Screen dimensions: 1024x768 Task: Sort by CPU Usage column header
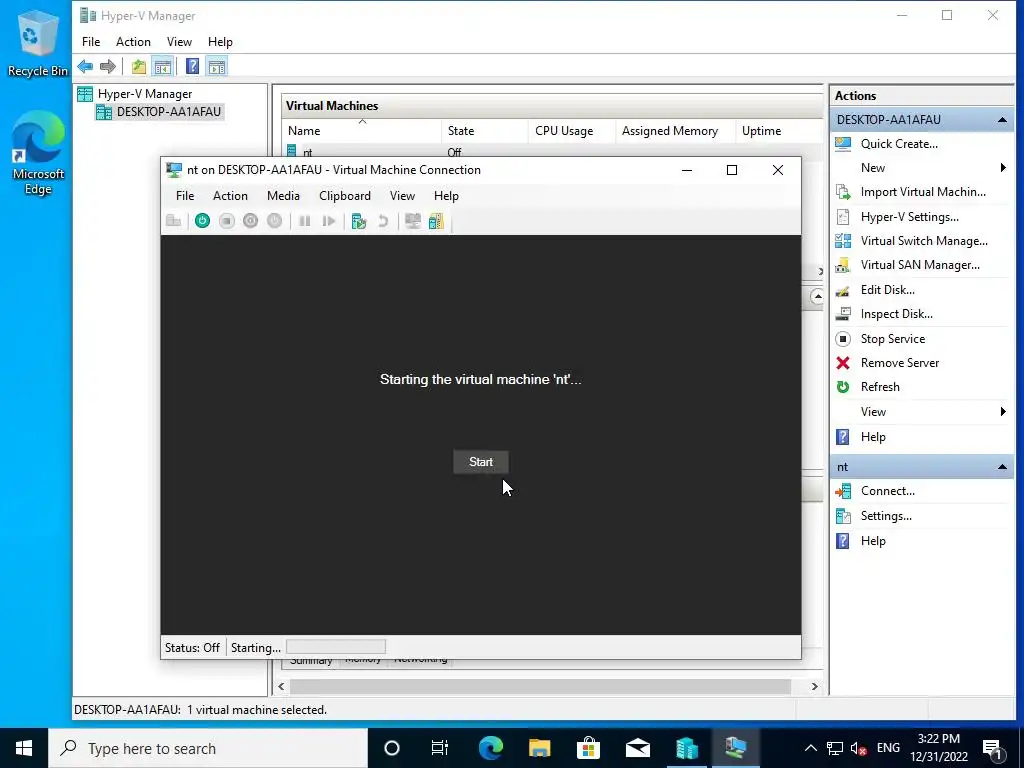[571, 131]
